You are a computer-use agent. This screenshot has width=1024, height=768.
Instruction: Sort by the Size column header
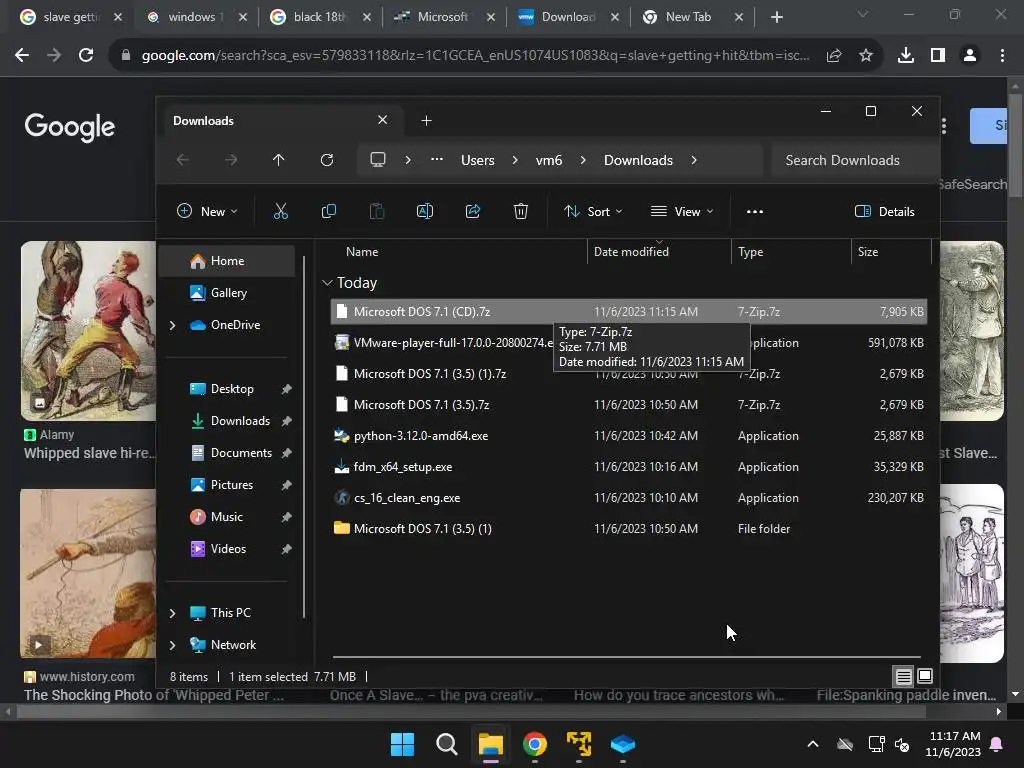pos(867,252)
